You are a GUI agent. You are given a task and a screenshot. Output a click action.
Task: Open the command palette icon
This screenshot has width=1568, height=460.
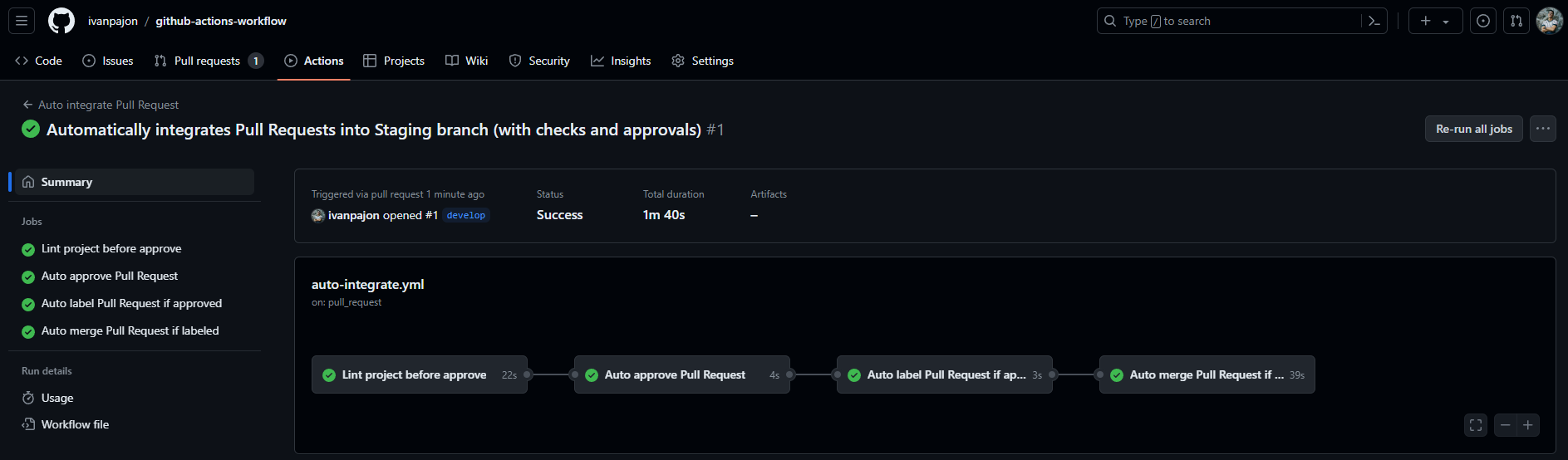[x=1374, y=21]
